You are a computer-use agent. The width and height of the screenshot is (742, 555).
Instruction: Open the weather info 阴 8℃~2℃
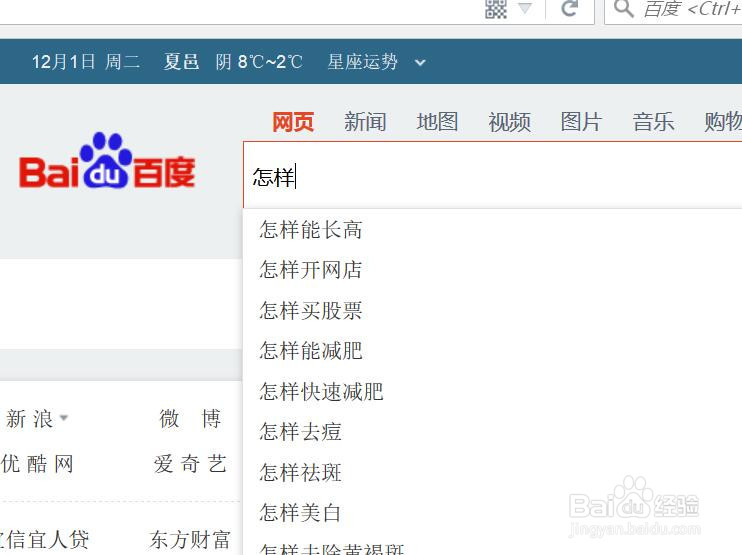coord(259,62)
